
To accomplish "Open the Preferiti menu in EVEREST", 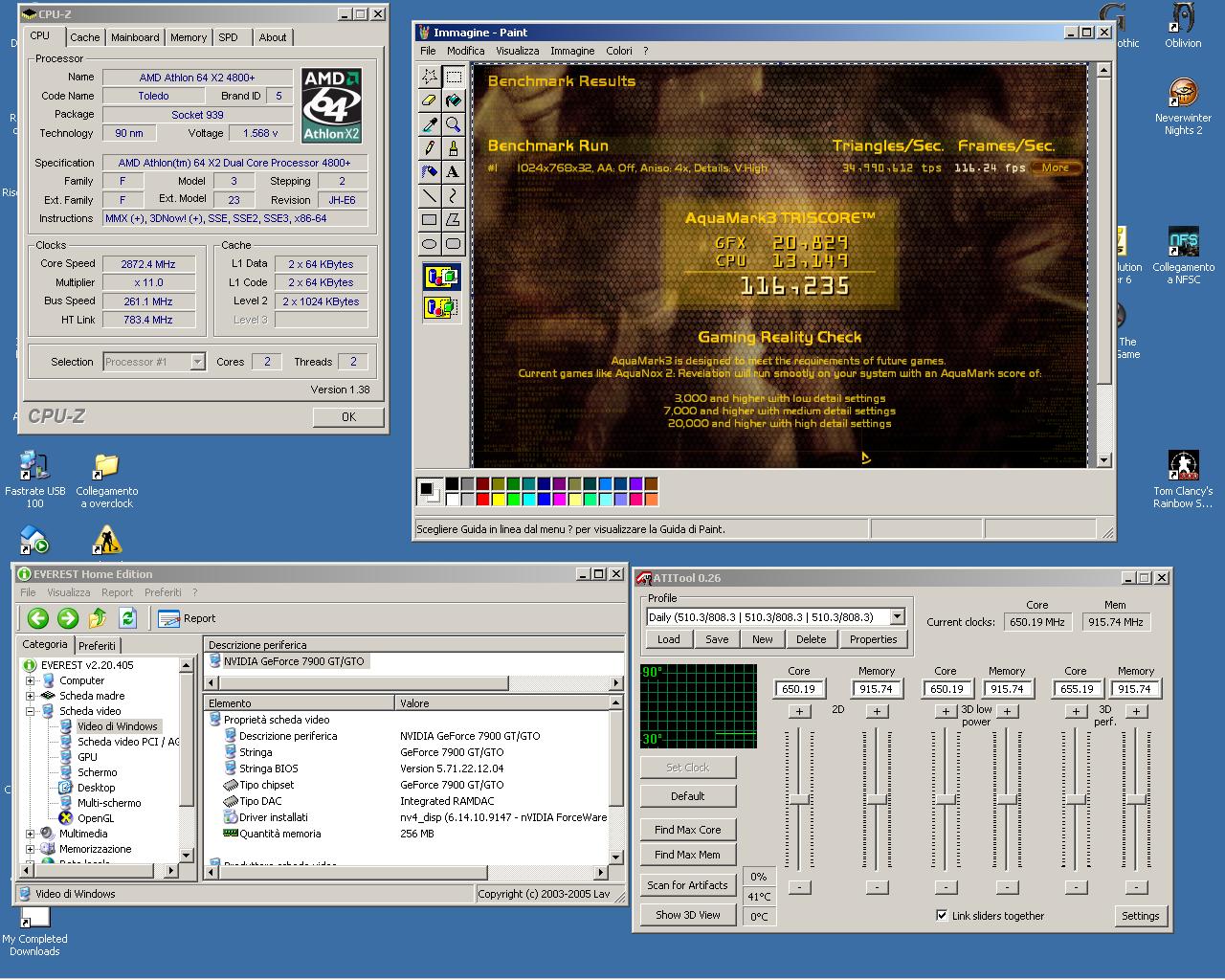I will [x=163, y=592].
